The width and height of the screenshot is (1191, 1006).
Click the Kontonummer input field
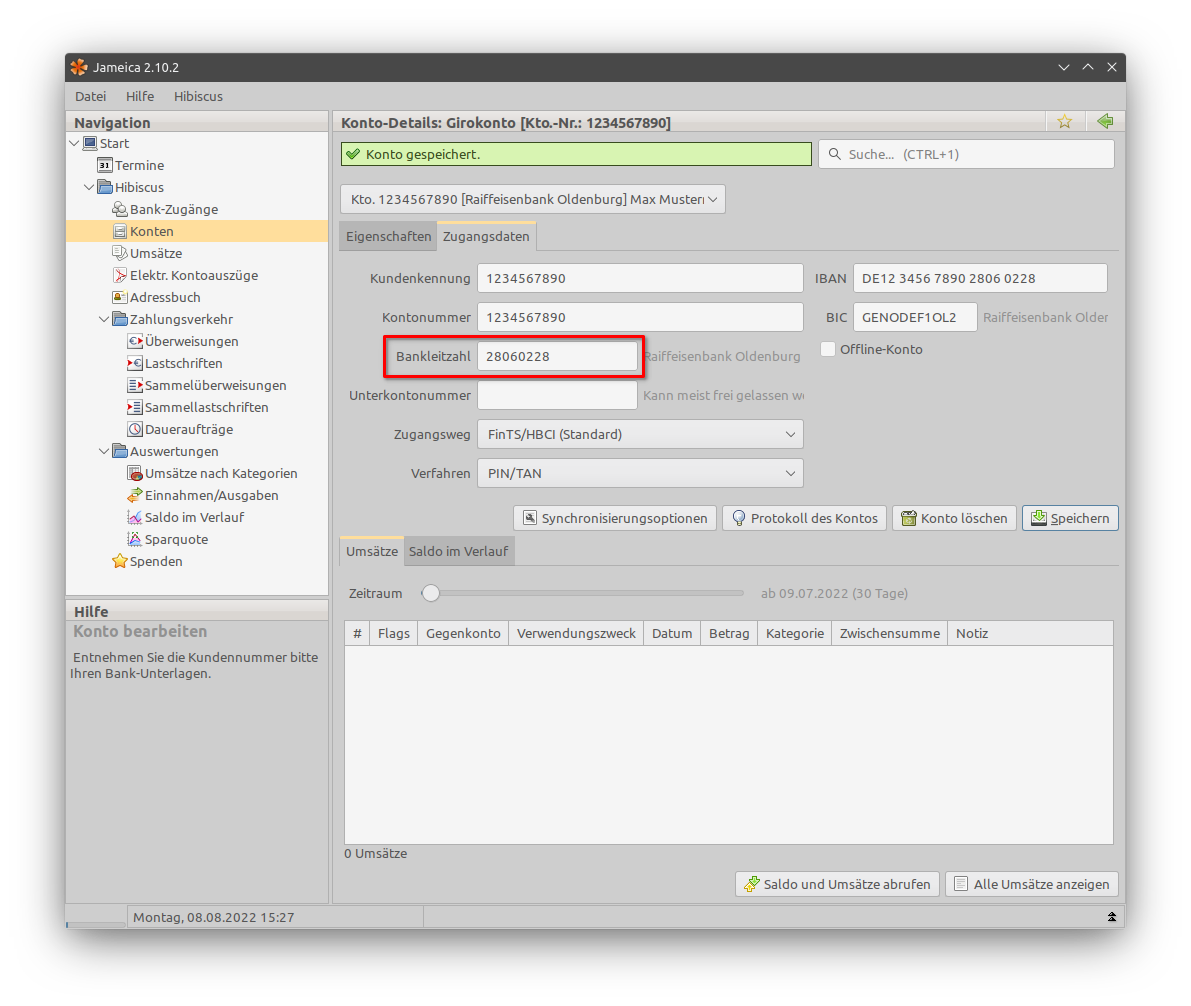[x=640, y=318]
